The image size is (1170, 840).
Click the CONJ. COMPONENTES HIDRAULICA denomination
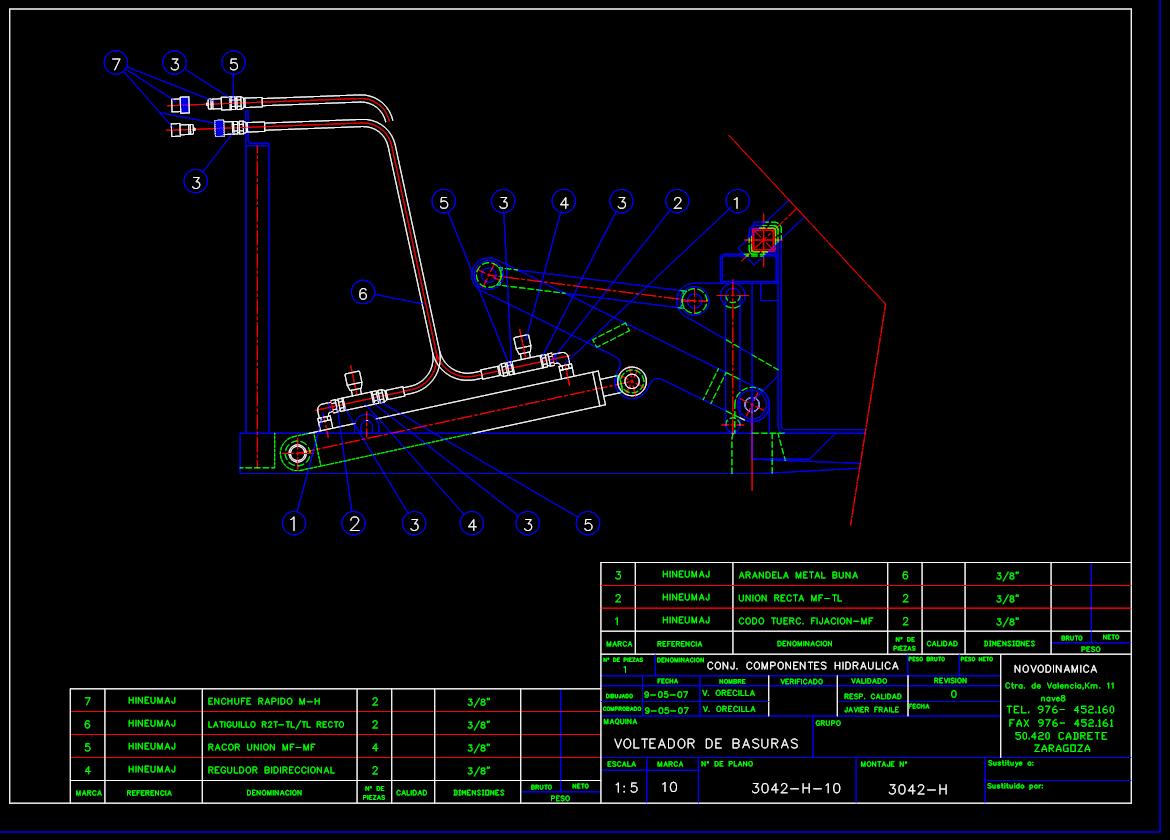point(803,665)
